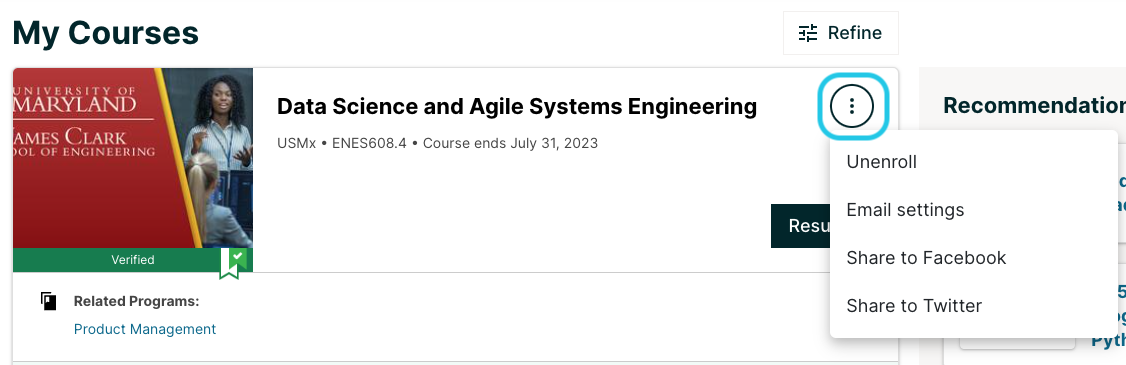
Task: Click the Refine button label
Action: [855, 33]
